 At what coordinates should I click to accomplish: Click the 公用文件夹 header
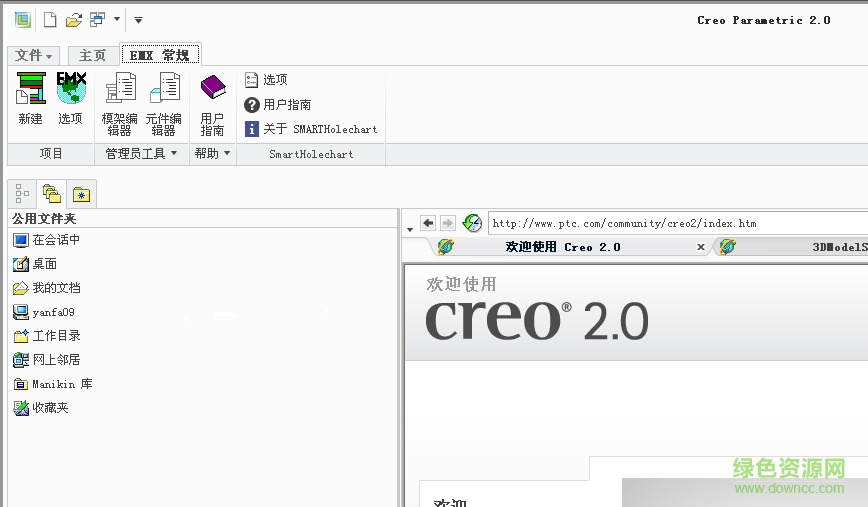44,219
